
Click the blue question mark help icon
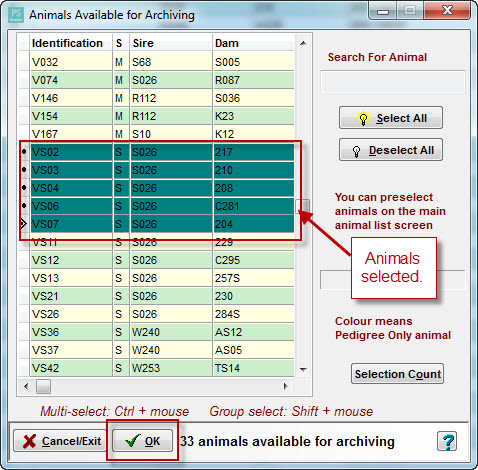point(447,441)
